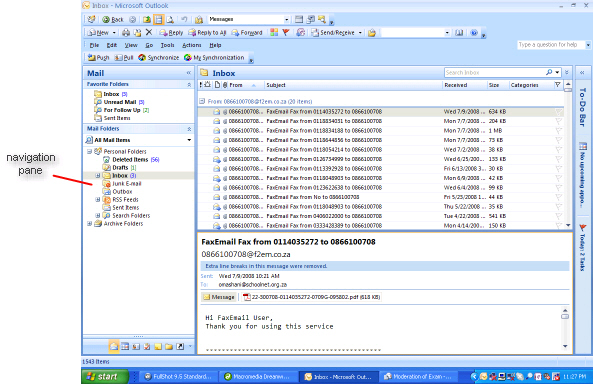
Task: Open the View menu
Action: pyautogui.click(x=131, y=45)
